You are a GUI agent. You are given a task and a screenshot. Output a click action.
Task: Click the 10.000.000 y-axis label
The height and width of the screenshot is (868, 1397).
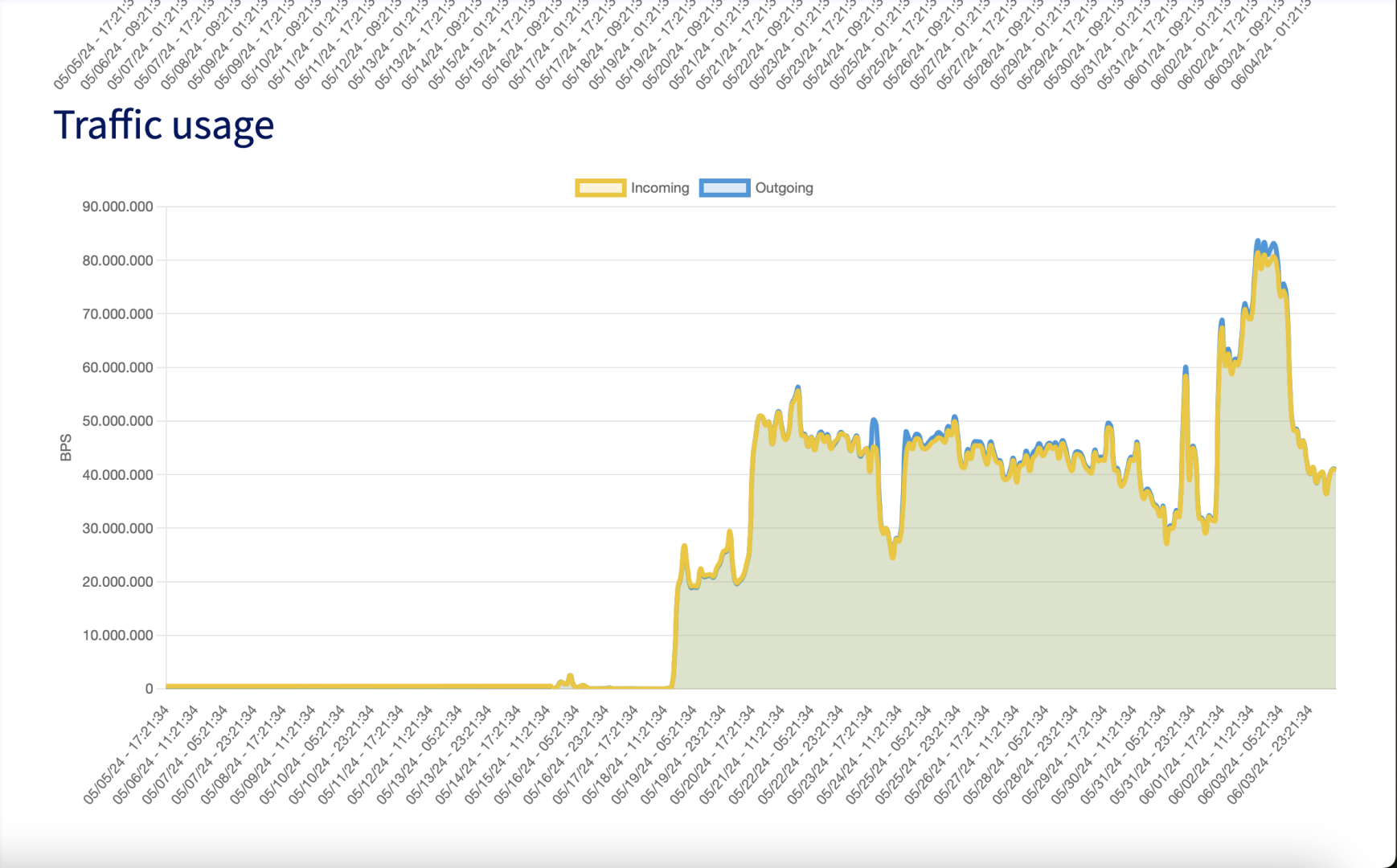click(117, 635)
